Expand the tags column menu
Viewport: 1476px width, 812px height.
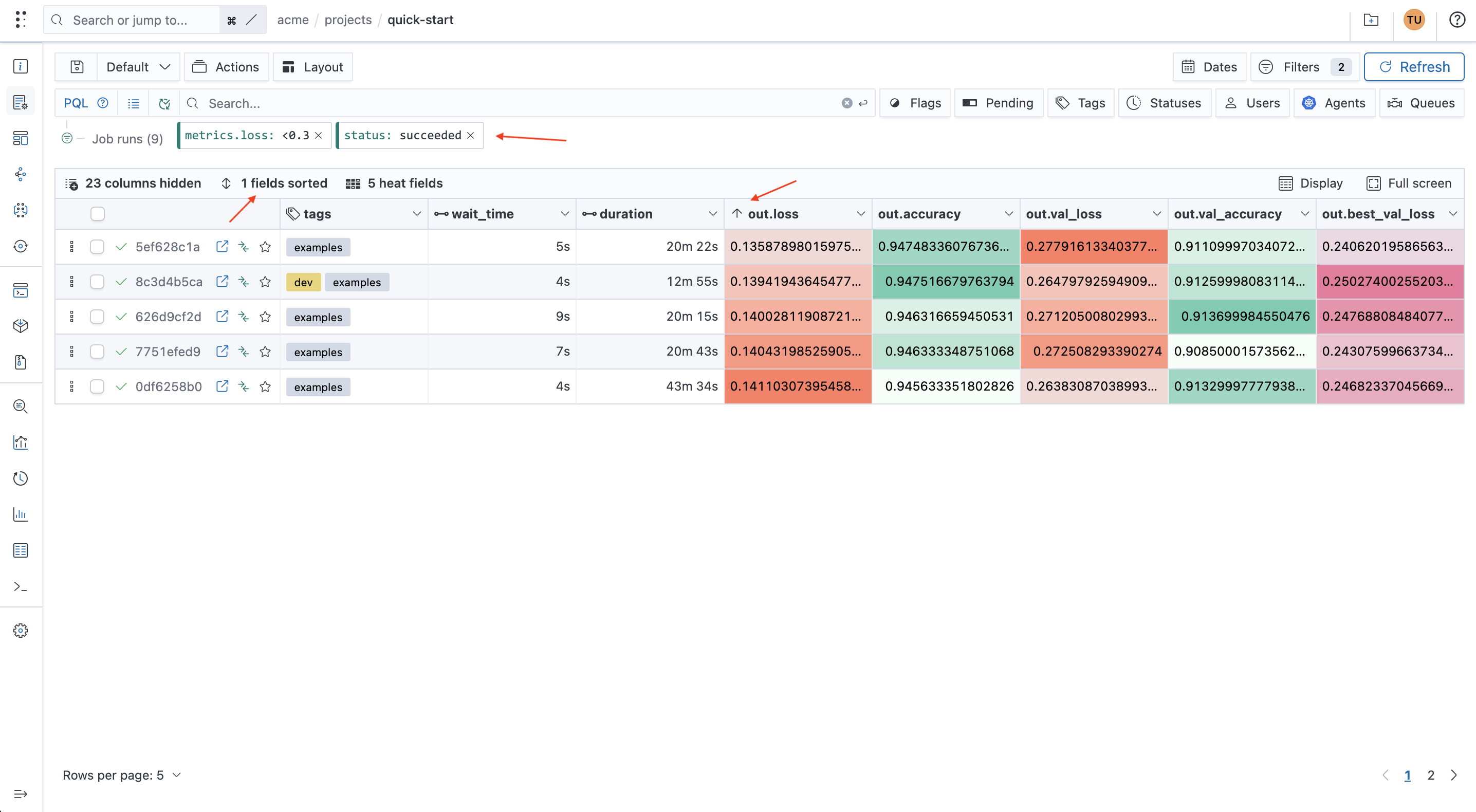coord(417,214)
